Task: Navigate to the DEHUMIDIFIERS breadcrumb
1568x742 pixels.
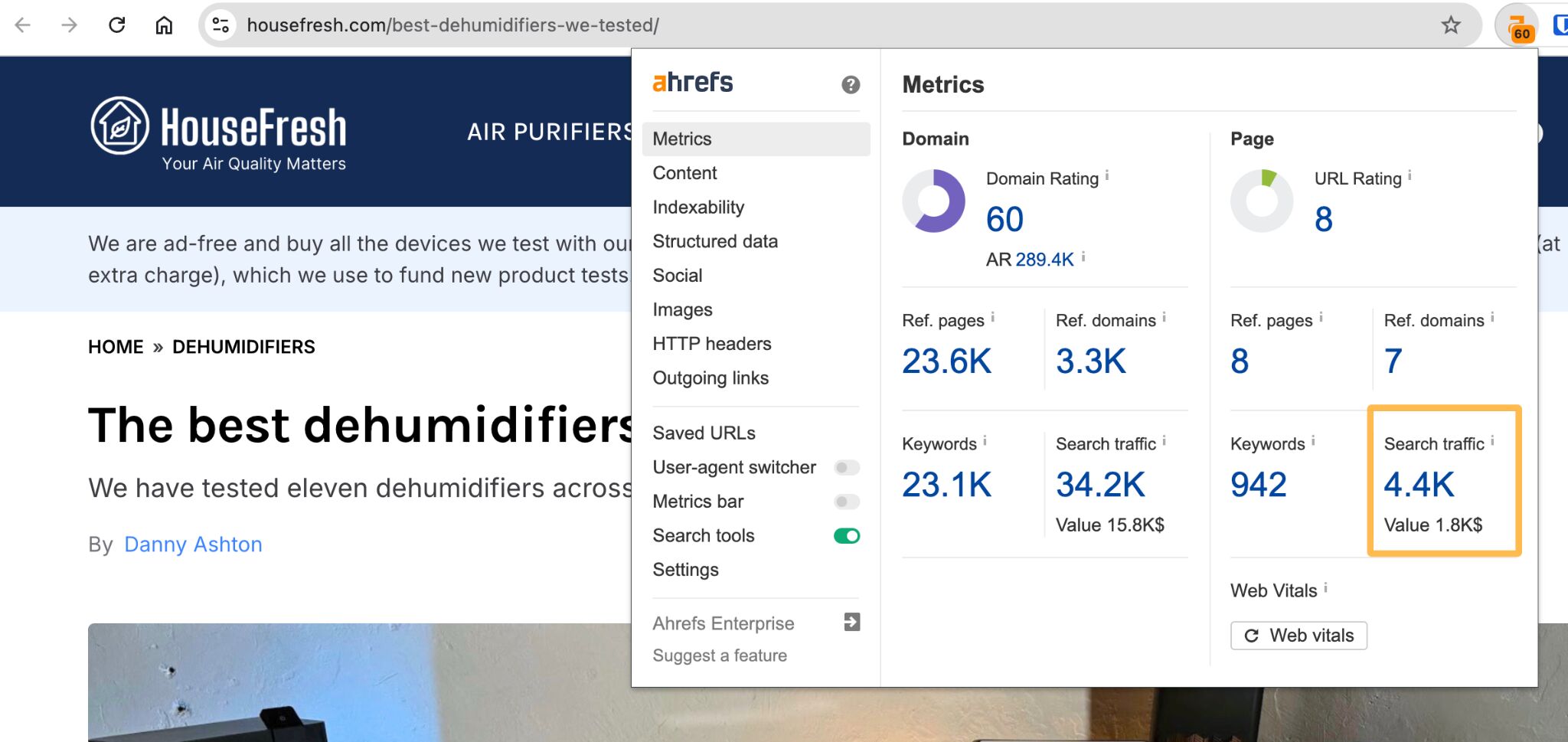Action: click(x=243, y=346)
